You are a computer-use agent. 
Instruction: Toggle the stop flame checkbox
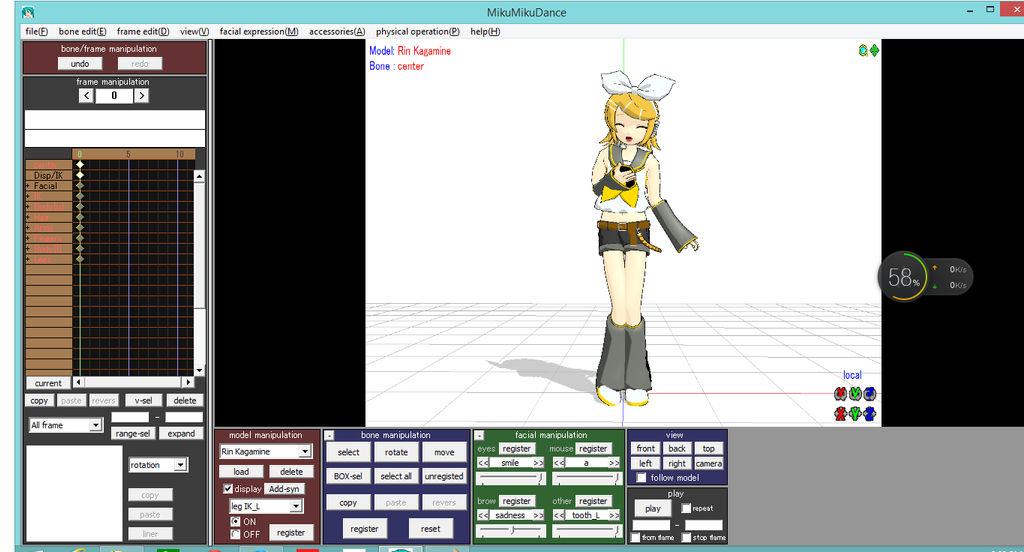click(686, 537)
